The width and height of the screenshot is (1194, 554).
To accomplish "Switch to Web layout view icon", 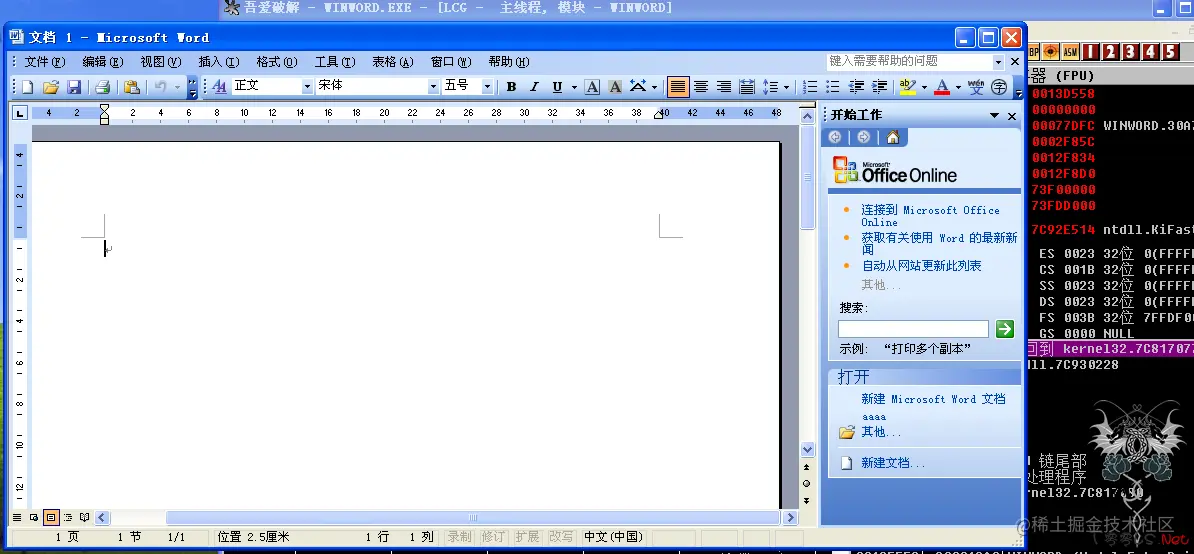I will click(x=34, y=517).
